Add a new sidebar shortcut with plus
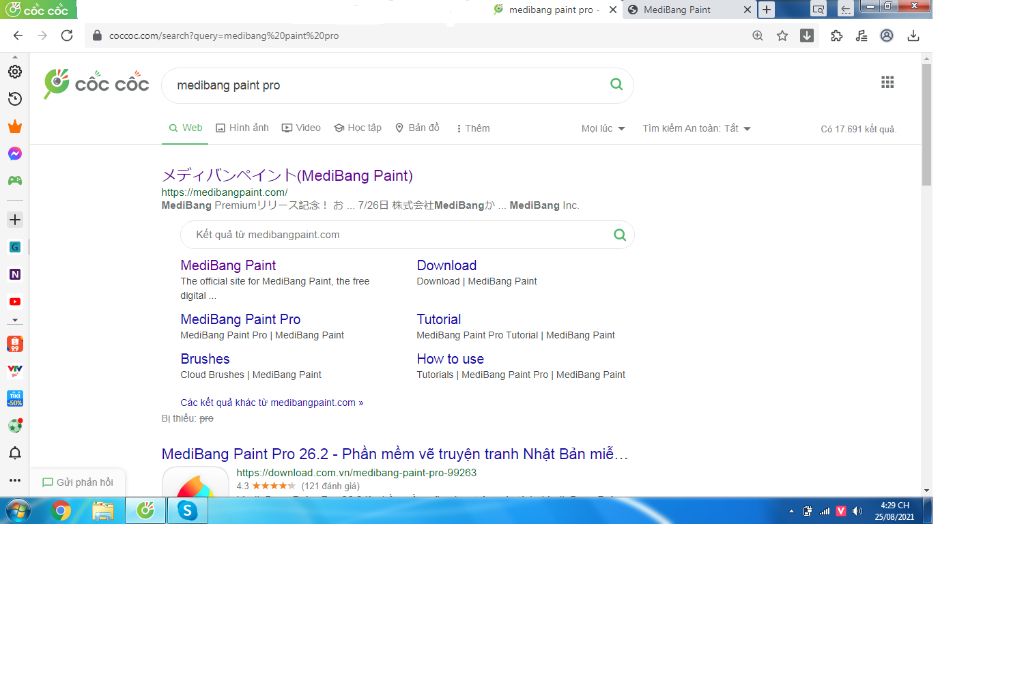1024x700 pixels. pos(15,220)
